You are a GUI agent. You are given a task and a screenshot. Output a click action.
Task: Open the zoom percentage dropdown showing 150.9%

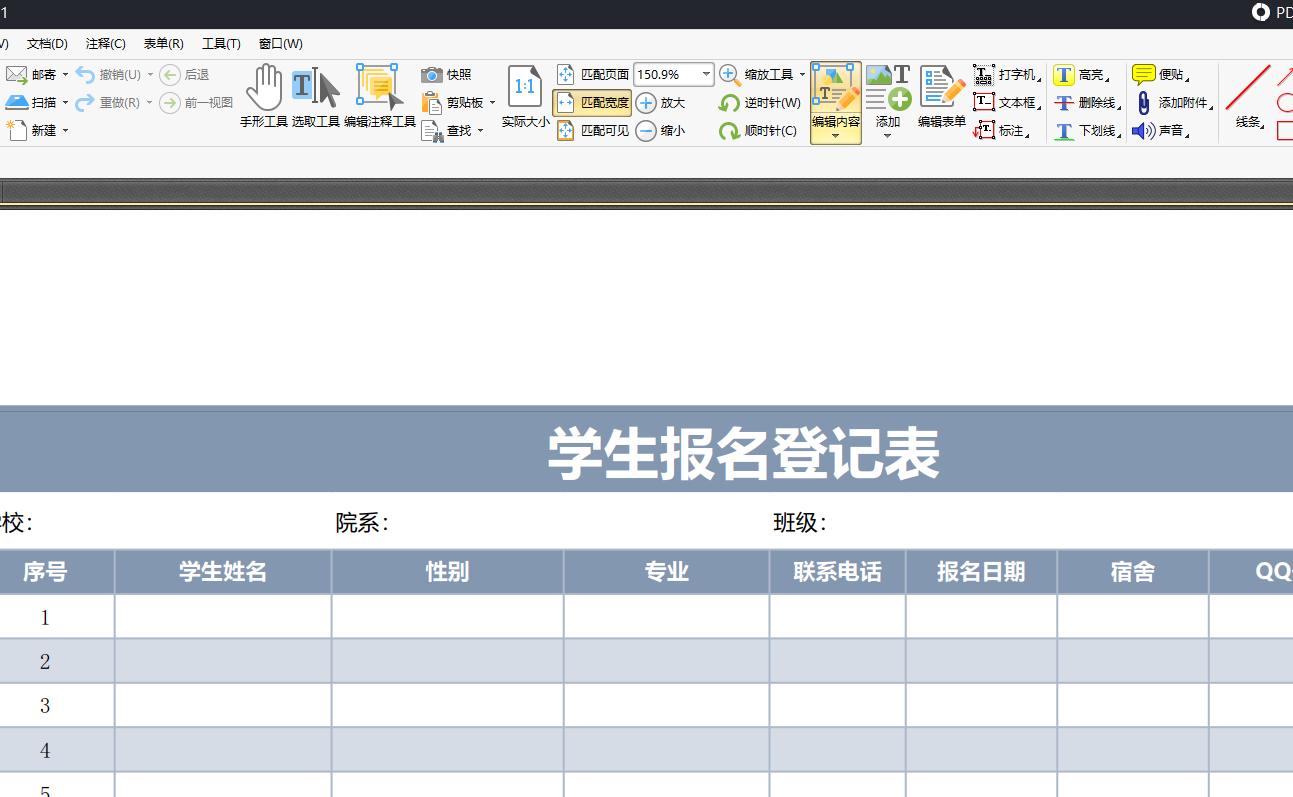[706, 74]
